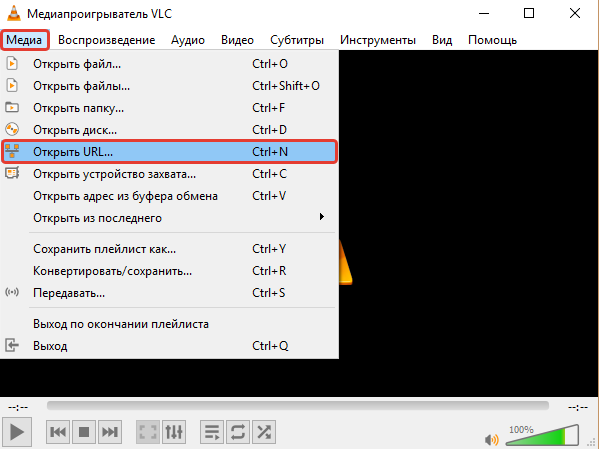Open the Воспроизведение menu
This screenshot has width=599, height=449.
pos(107,40)
